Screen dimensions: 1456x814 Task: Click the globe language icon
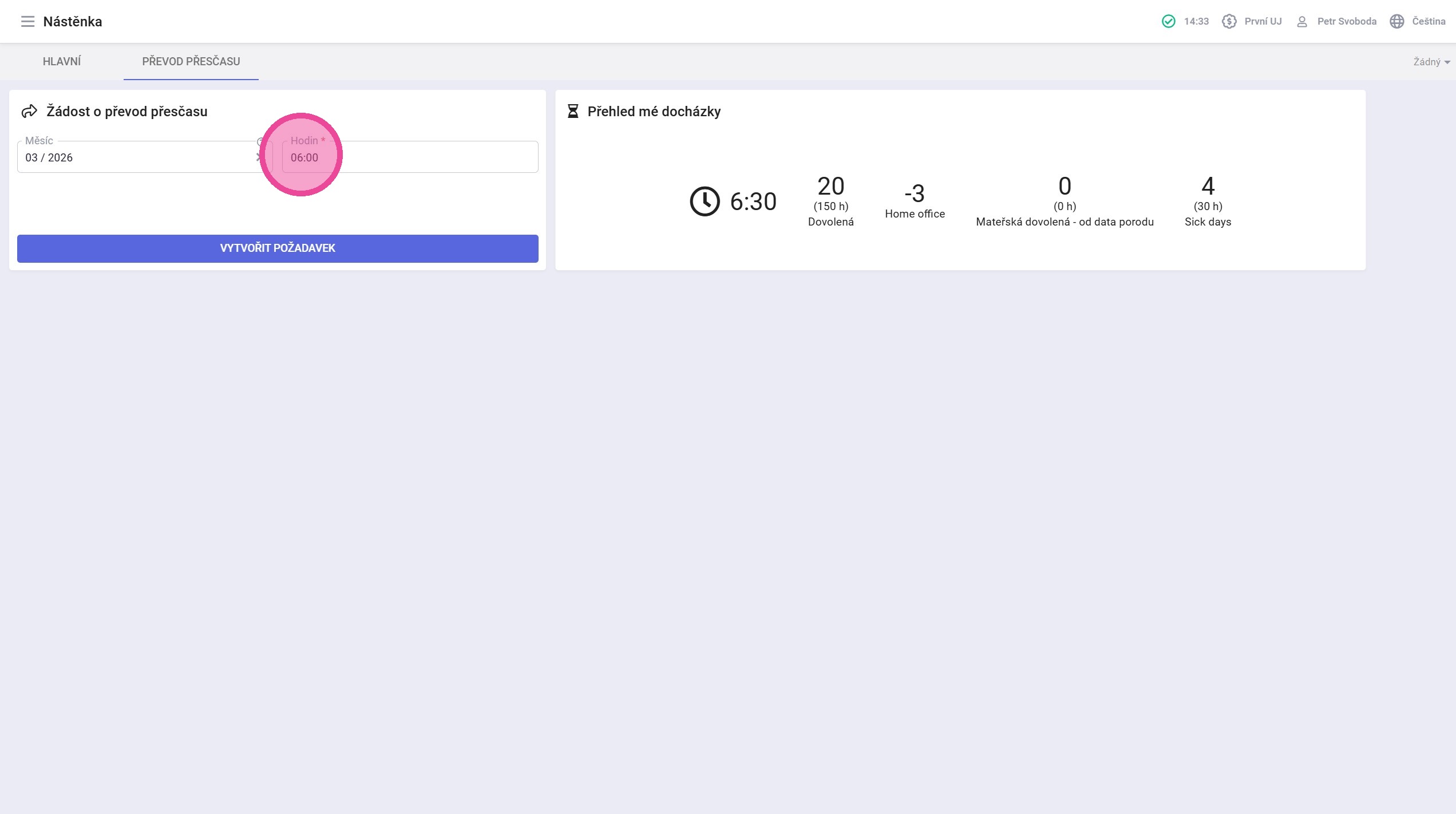pyautogui.click(x=1396, y=22)
